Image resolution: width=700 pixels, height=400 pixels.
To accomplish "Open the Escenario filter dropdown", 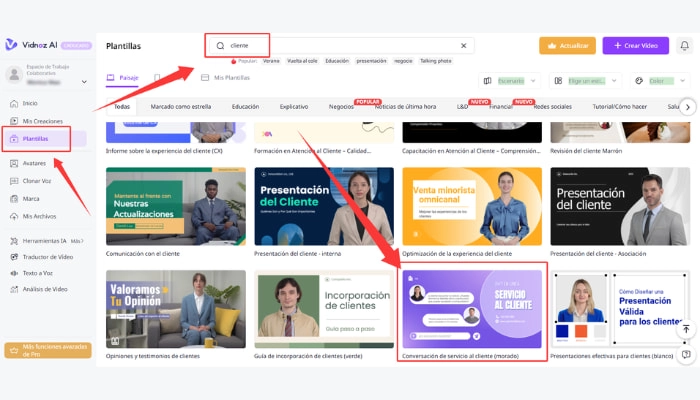I will point(509,81).
